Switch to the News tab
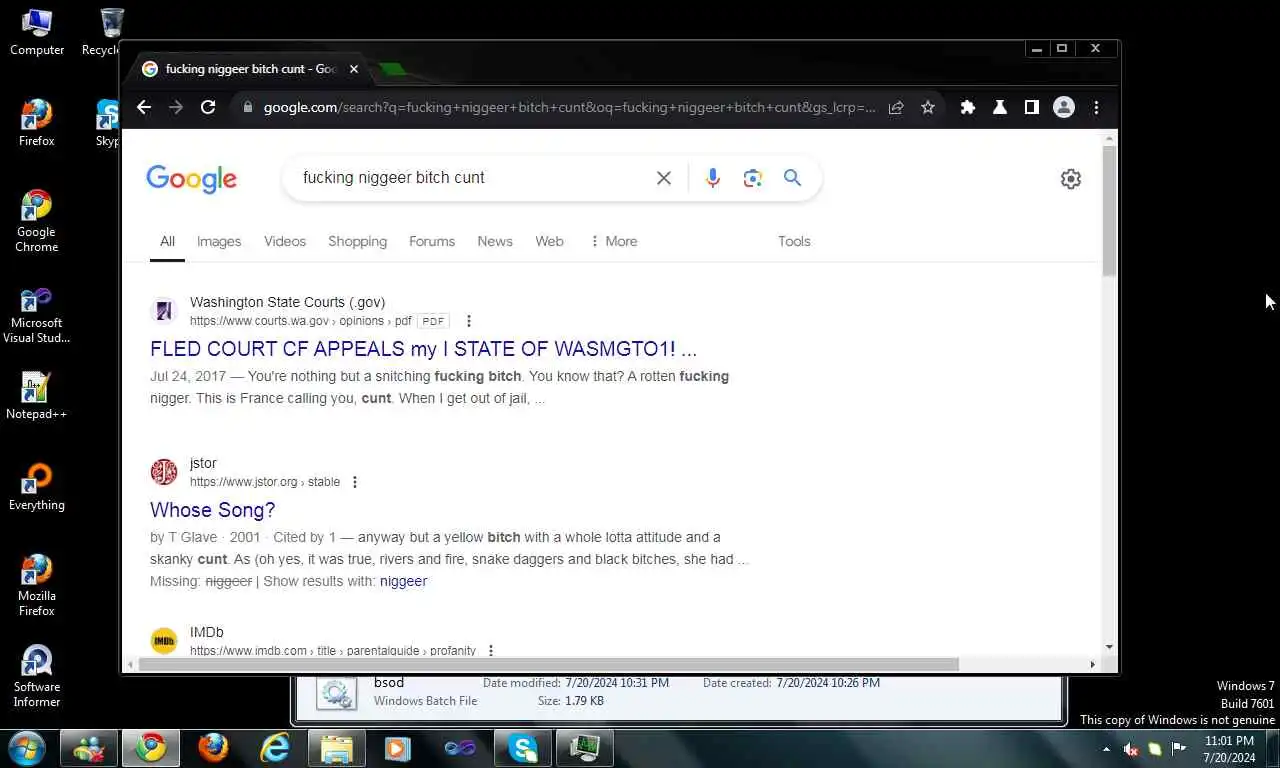Screen dimensions: 1280x768 495,241
